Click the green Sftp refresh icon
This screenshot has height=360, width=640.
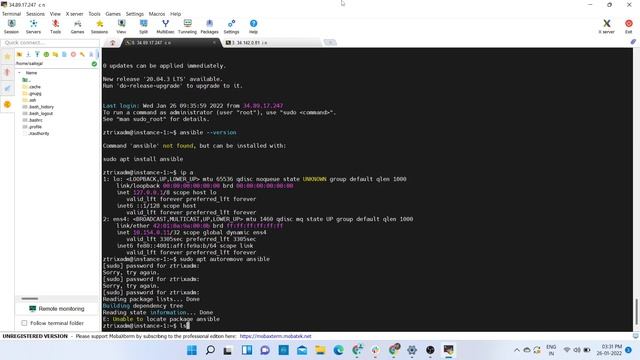46,54
